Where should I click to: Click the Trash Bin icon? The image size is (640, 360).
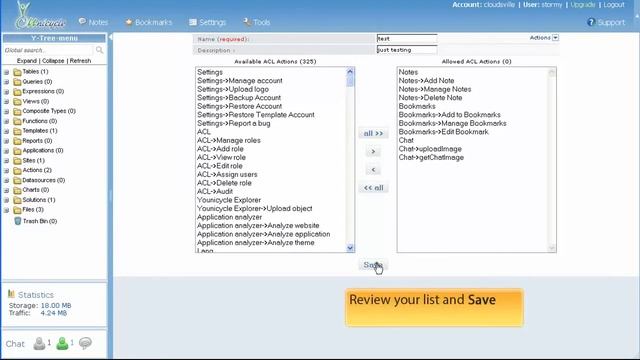(18, 221)
